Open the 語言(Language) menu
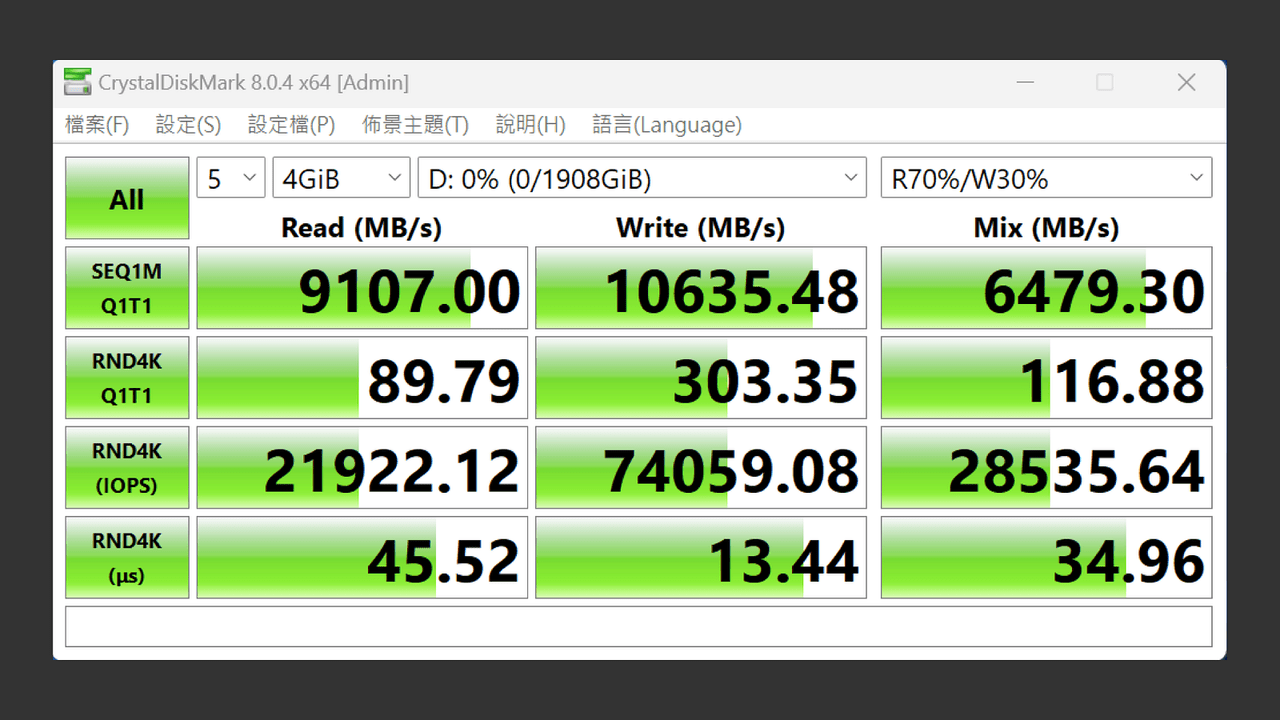 (667, 125)
